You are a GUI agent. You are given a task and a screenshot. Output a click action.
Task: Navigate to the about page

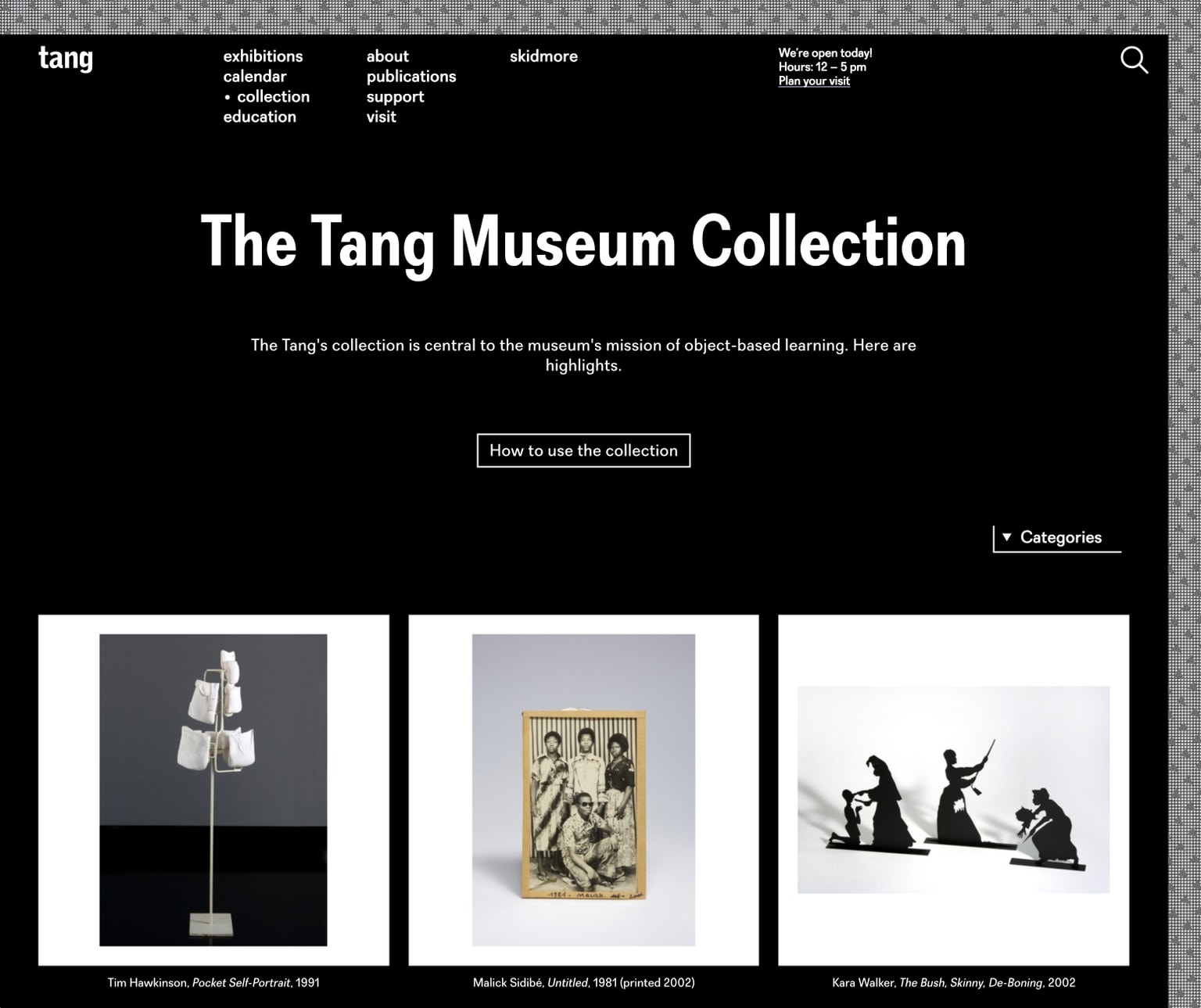click(388, 56)
